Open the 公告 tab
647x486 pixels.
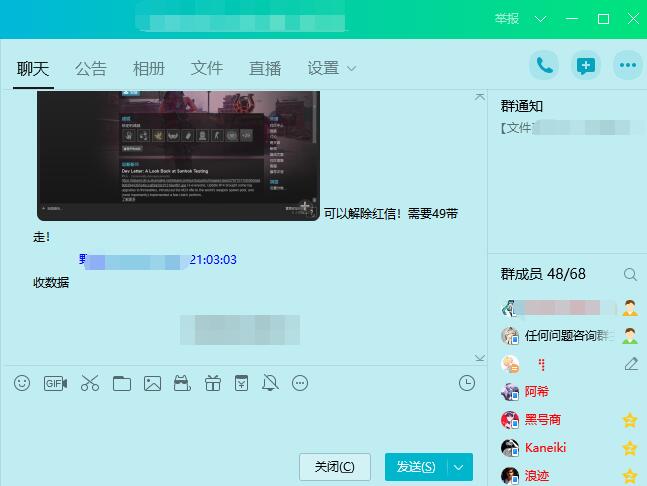tap(91, 68)
